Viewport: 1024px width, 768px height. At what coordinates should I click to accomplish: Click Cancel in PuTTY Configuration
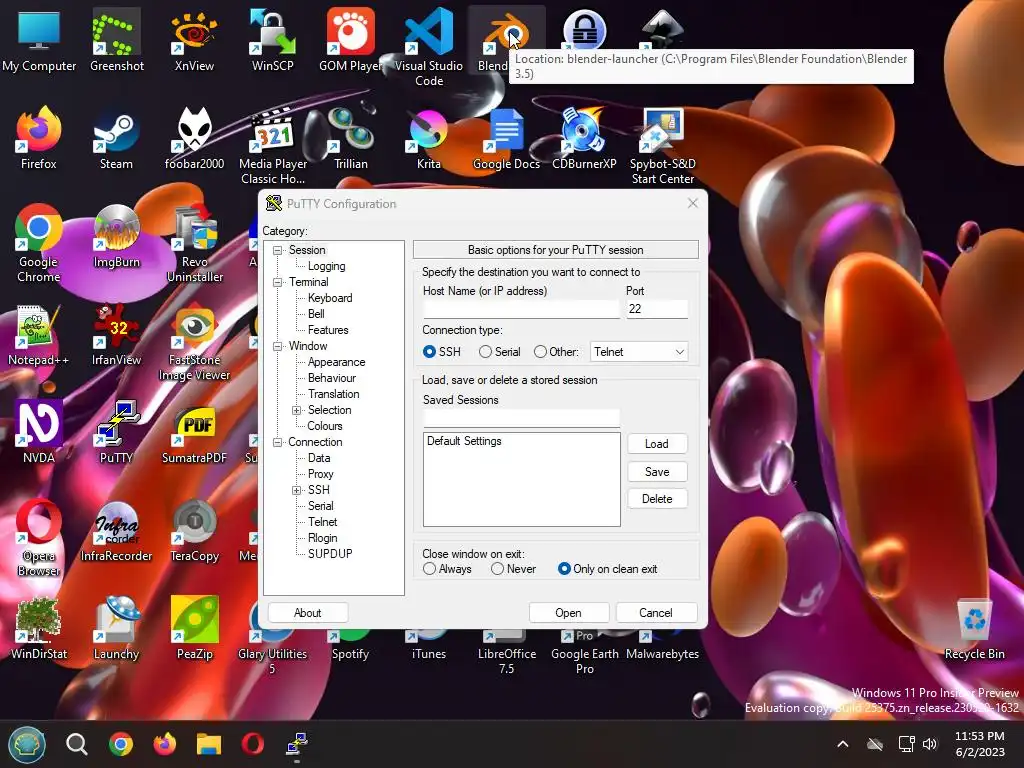click(x=656, y=613)
